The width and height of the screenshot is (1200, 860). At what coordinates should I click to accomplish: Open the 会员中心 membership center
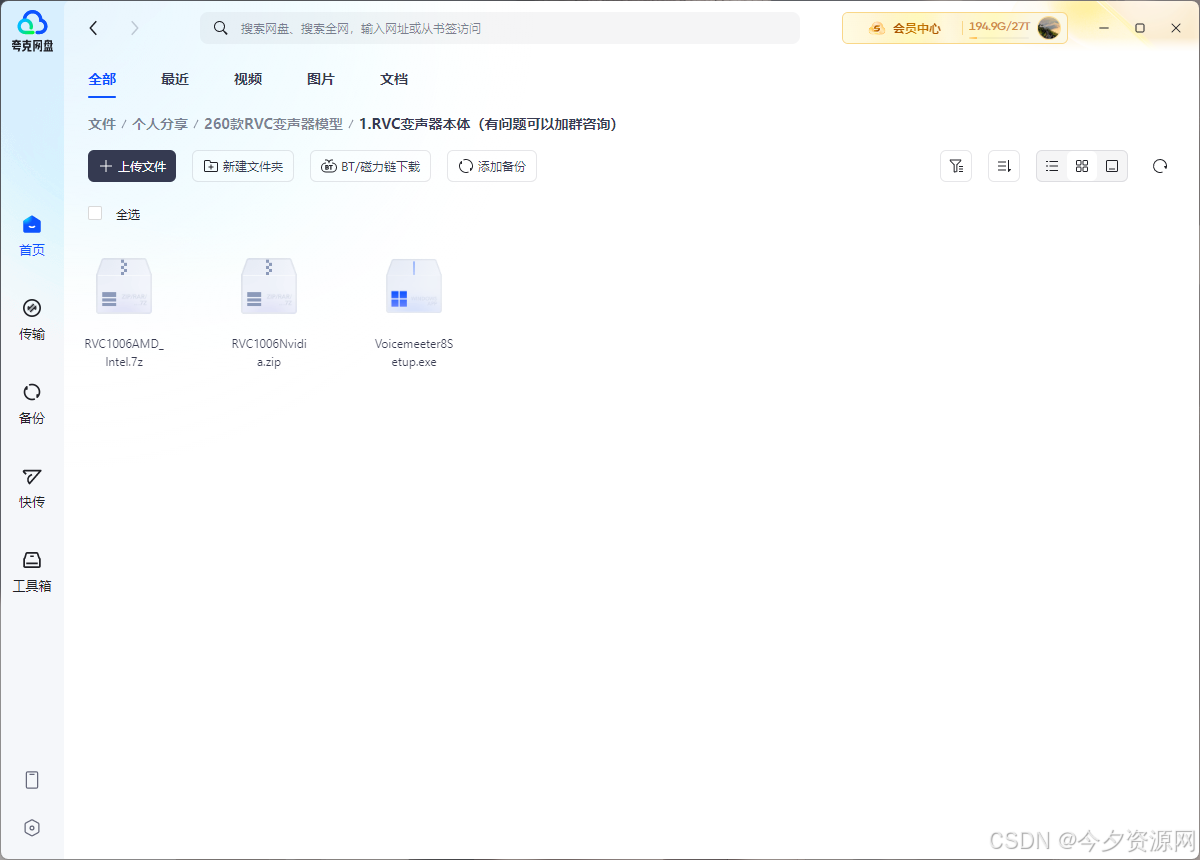(x=905, y=28)
